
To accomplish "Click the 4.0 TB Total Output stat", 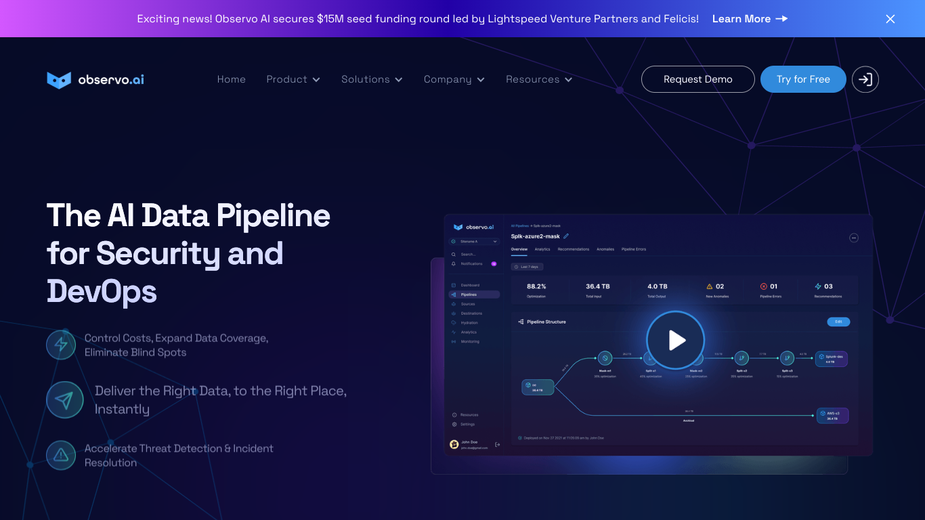I will pyautogui.click(x=657, y=290).
